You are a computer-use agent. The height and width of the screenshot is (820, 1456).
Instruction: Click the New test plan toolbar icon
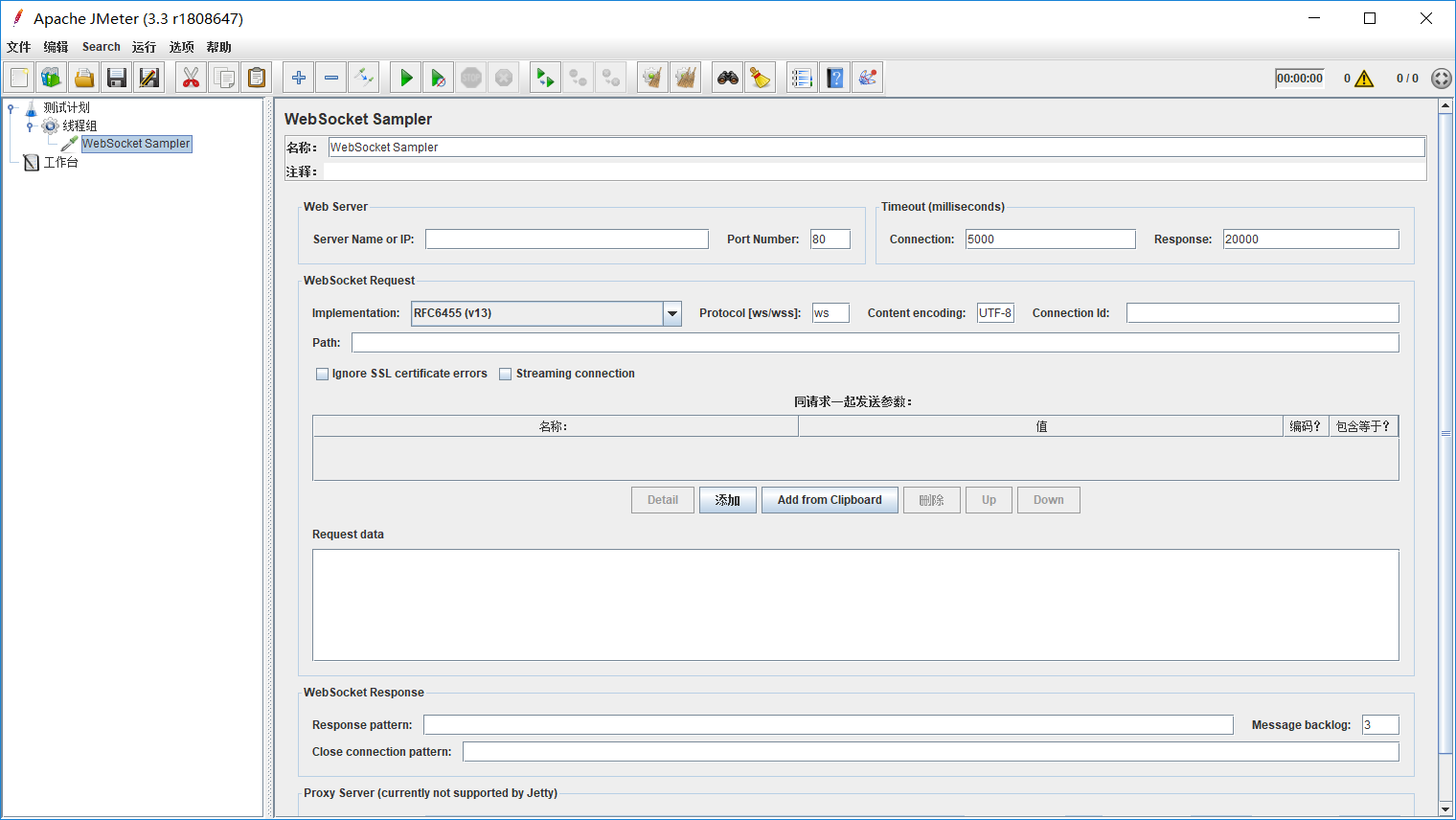click(x=19, y=78)
